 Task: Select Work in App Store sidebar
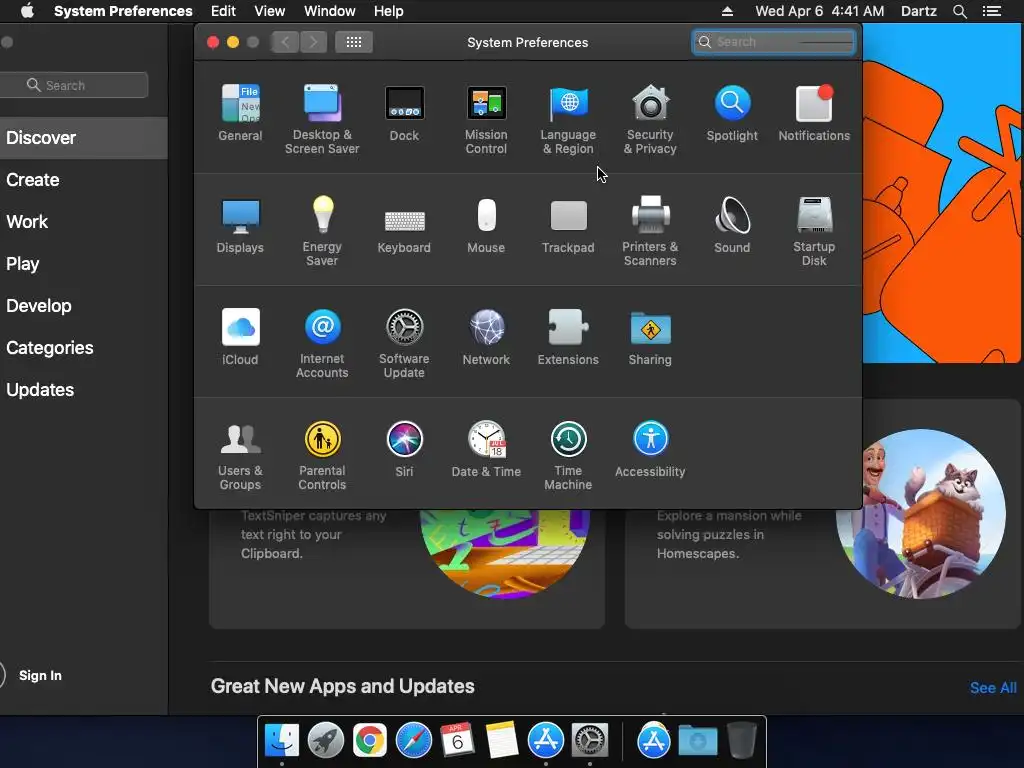(x=84, y=221)
